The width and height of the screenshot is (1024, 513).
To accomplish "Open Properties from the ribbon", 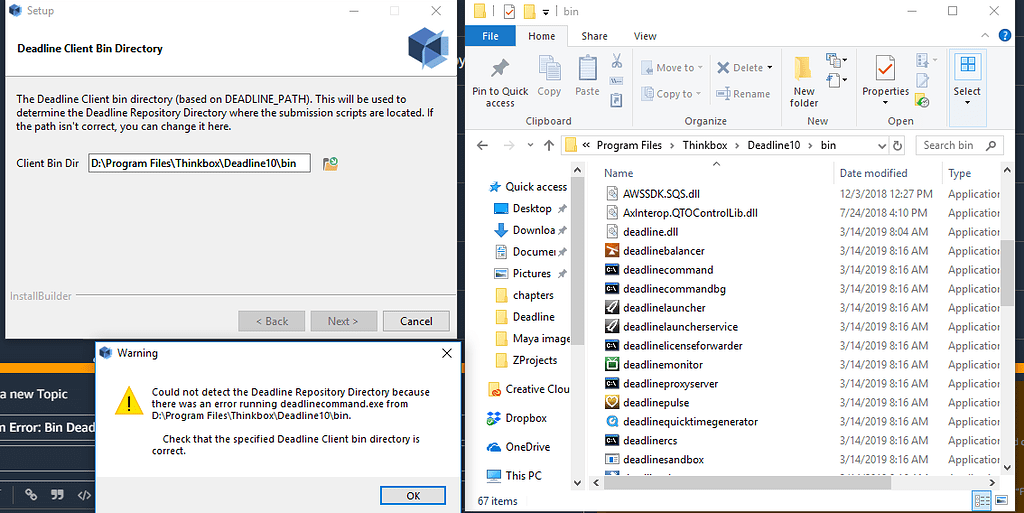I will coord(885,70).
